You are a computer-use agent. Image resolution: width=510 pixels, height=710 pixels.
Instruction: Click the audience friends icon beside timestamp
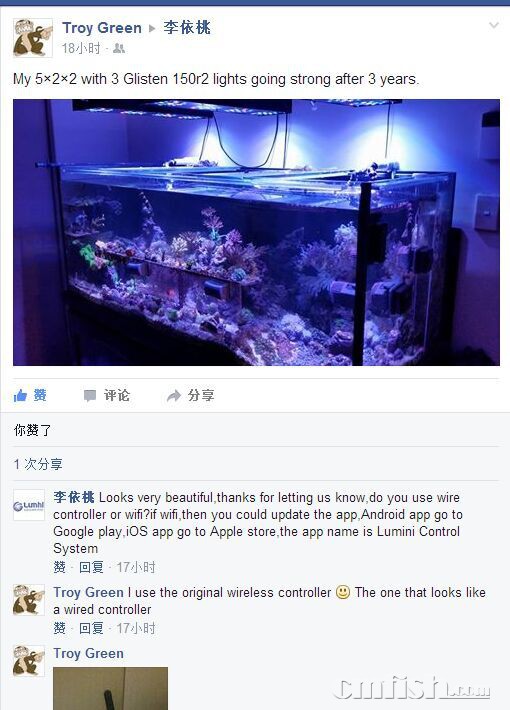pos(119,48)
